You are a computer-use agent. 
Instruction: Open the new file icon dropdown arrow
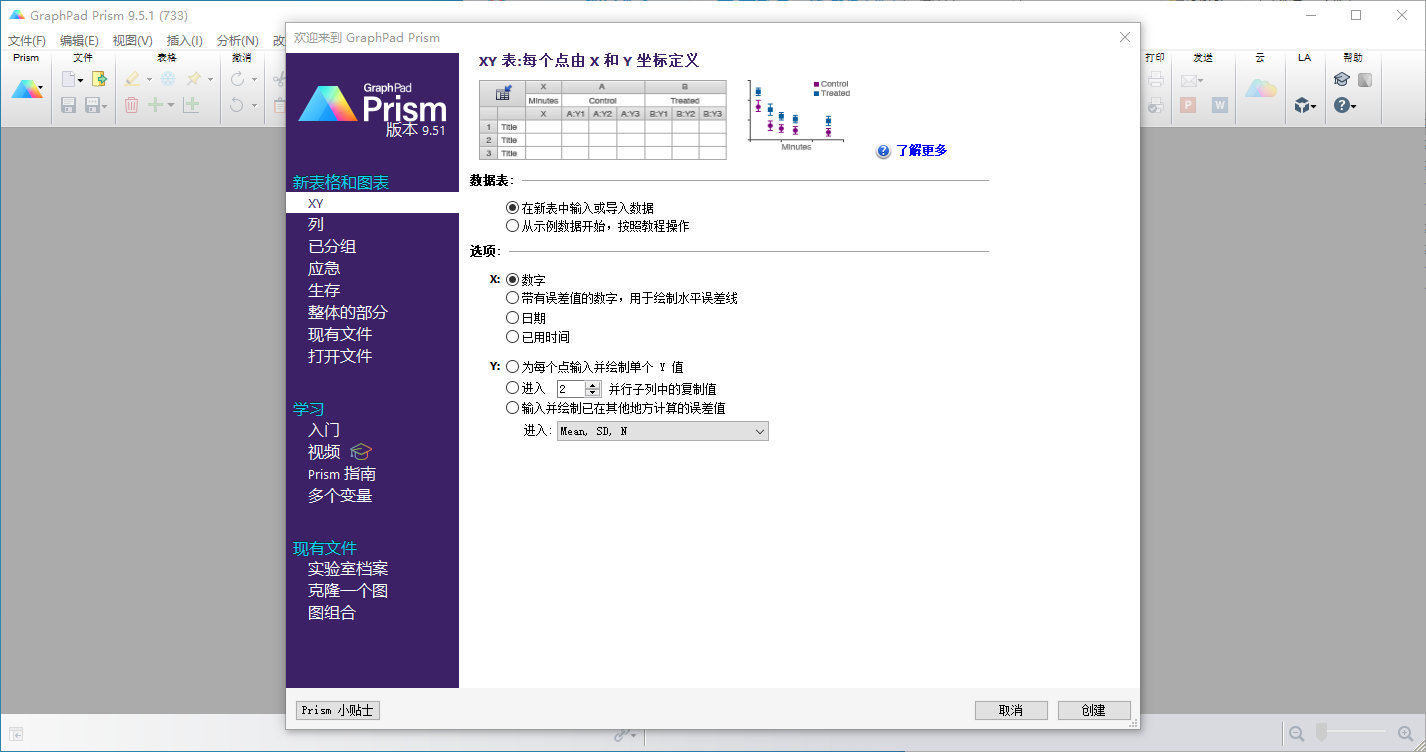pos(81,80)
